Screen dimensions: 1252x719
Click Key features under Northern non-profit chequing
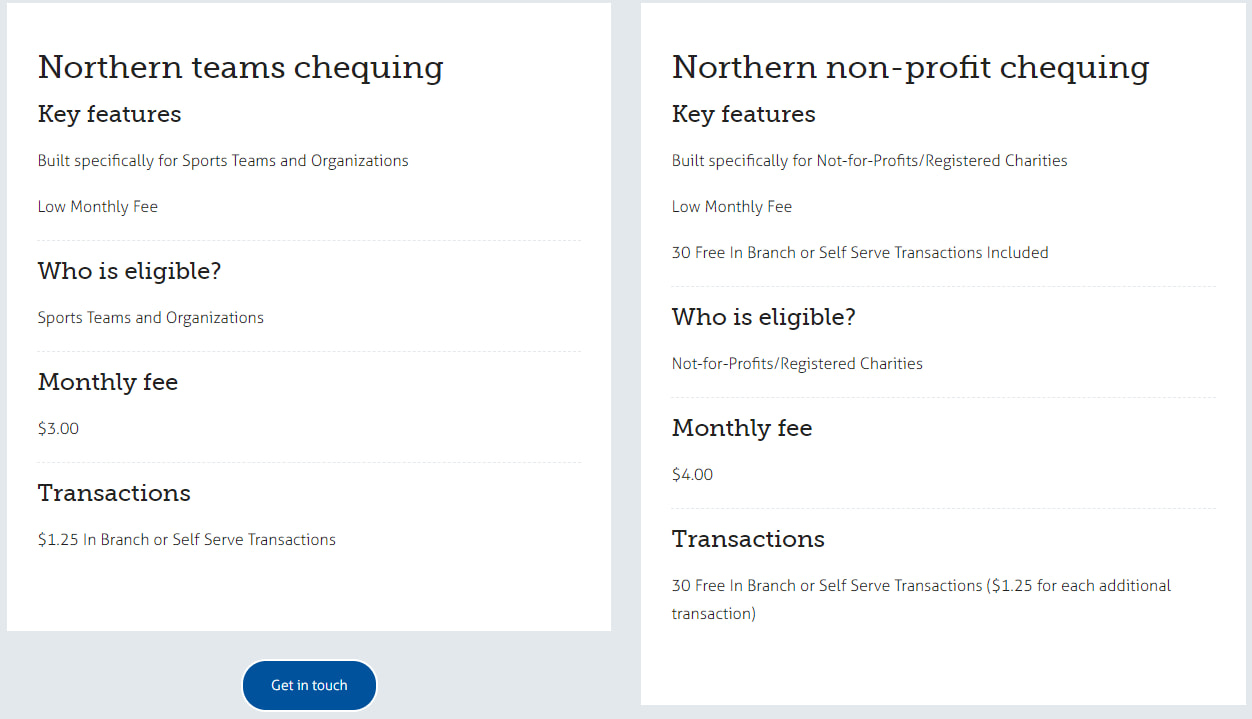(x=743, y=114)
